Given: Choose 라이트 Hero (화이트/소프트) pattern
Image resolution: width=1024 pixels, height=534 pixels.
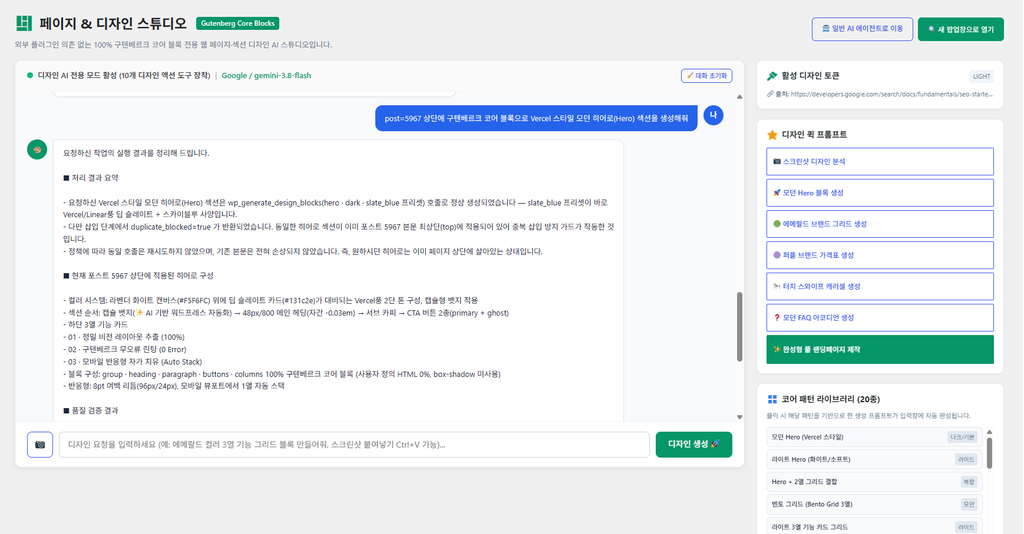Looking at the screenshot, I should (874, 460).
